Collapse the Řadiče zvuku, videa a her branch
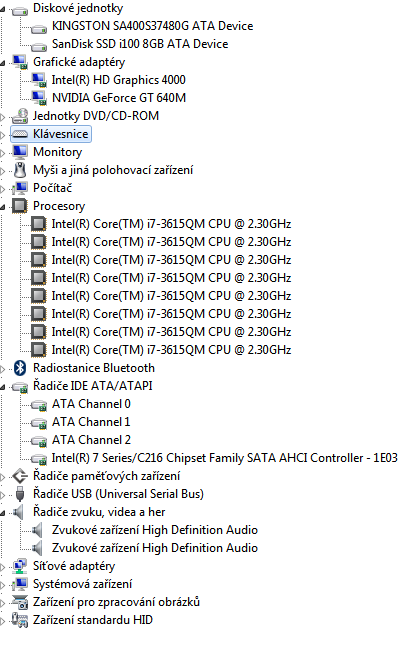 3,513
